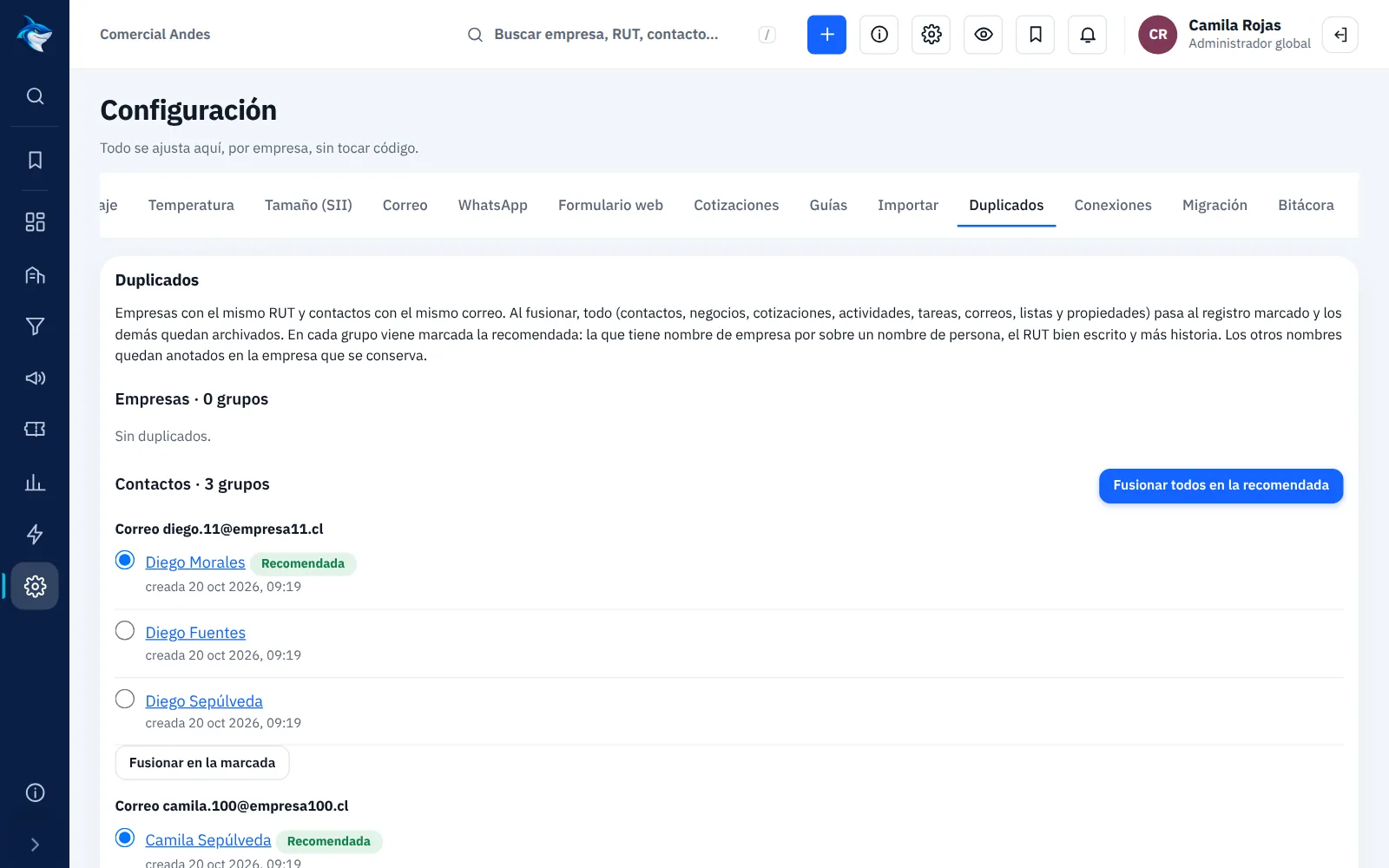Open the sidebar bookmark icon
The image size is (1389, 868).
(35, 160)
